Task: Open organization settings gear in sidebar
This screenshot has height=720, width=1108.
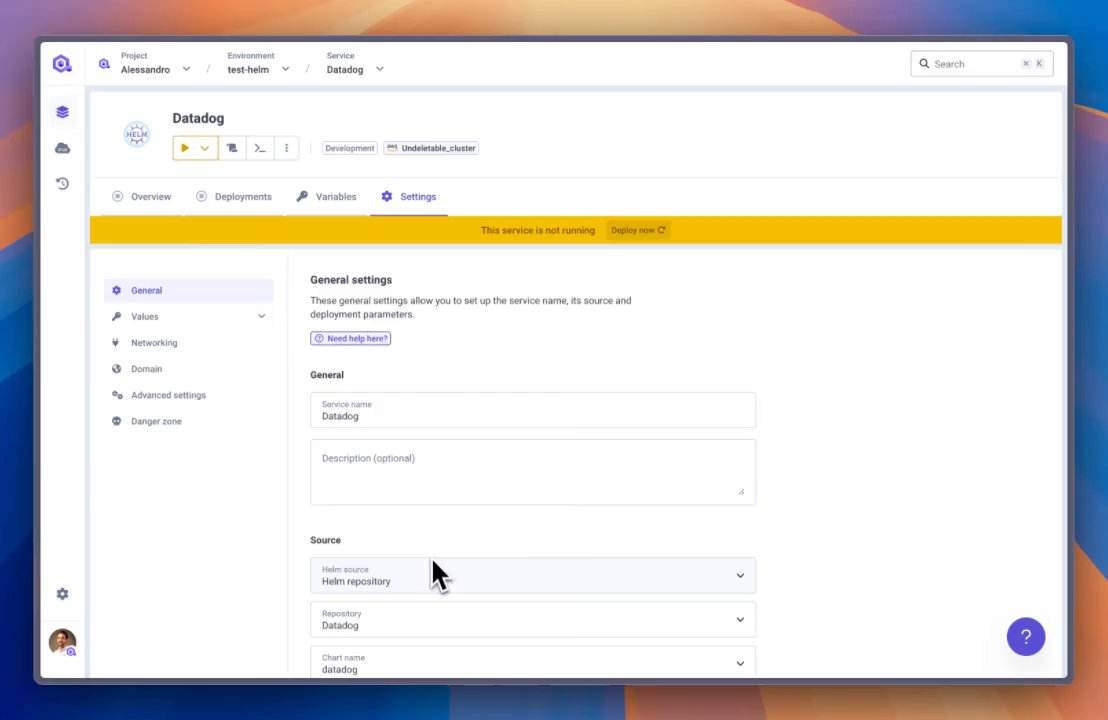Action: 62,594
